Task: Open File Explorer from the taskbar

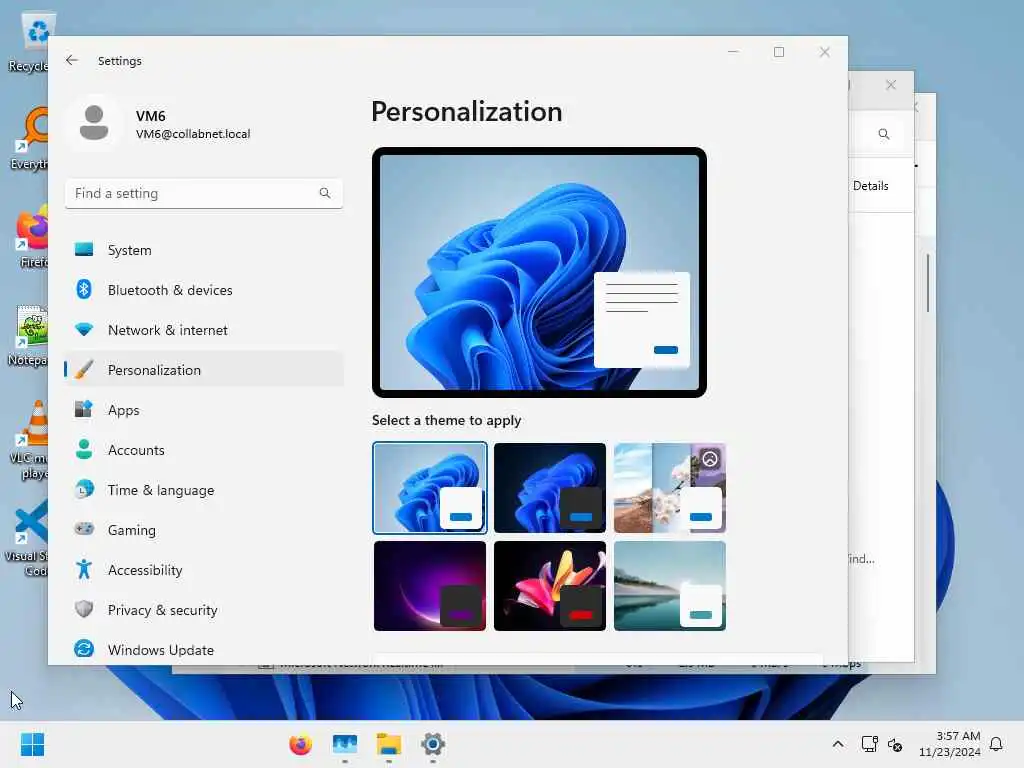Action: pyautogui.click(x=389, y=744)
